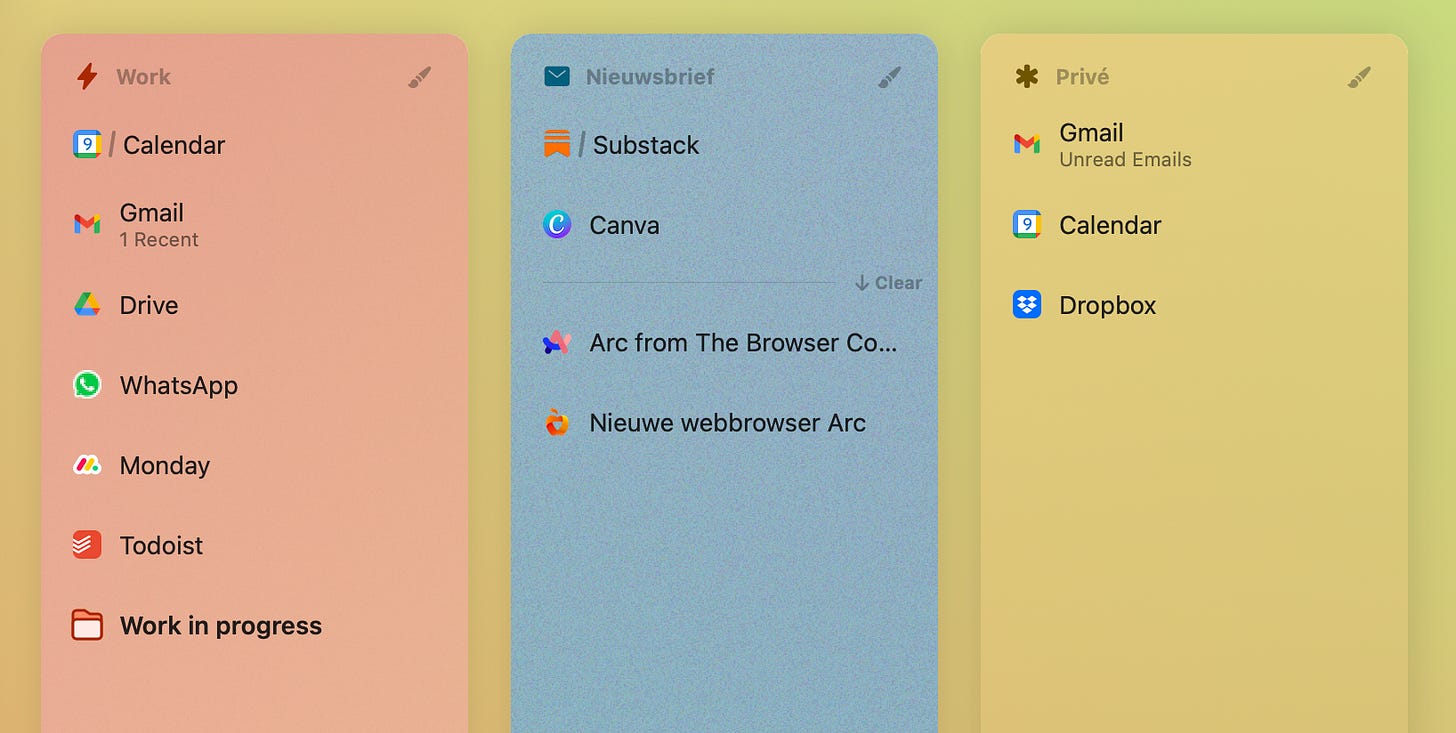
Task: Click the Calendar icon in Privé space
Action: pos(1027,224)
